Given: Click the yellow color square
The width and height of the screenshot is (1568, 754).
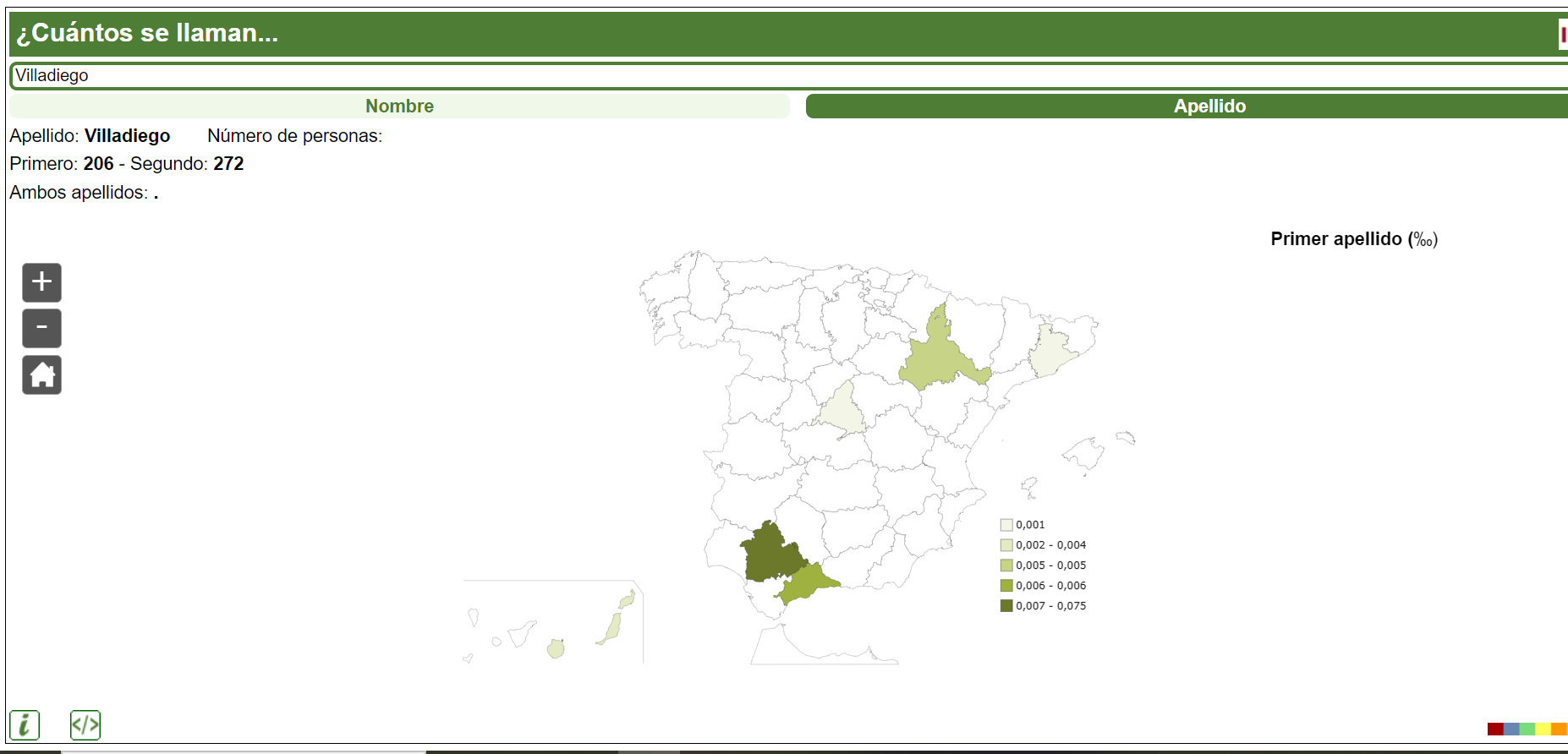Looking at the screenshot, I should point(1543,729).
